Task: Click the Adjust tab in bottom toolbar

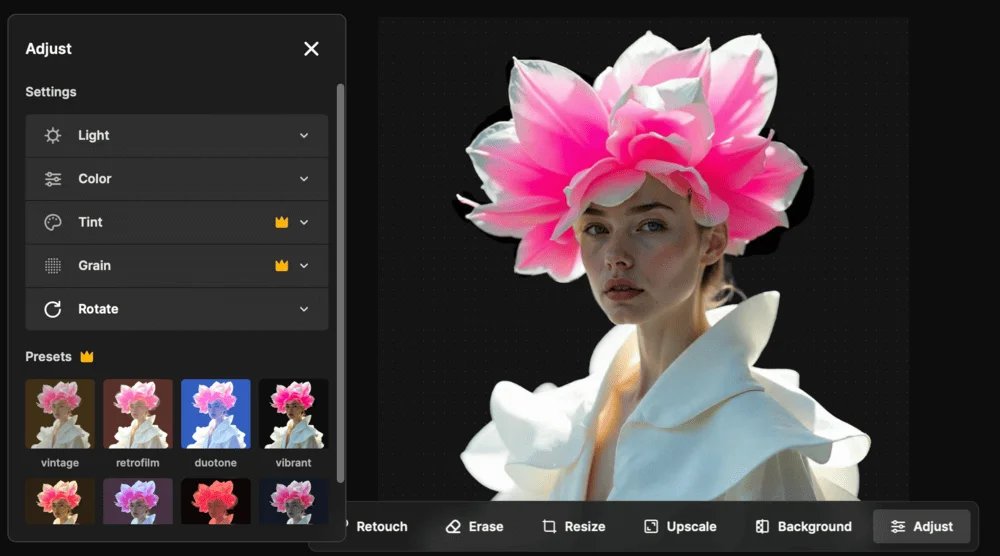Action: click(921, 526)
